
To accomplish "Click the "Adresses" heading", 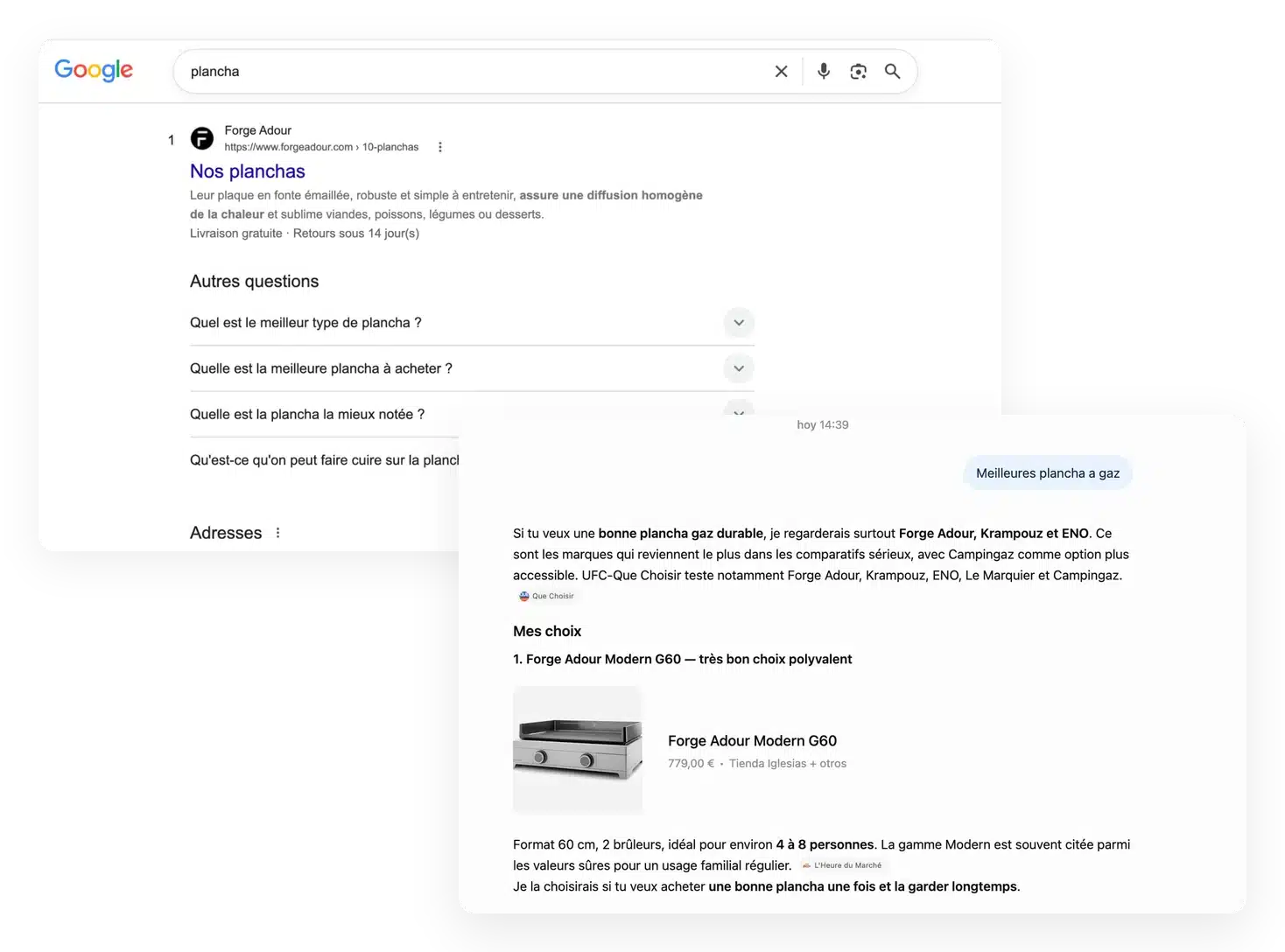I will [226, 533].
